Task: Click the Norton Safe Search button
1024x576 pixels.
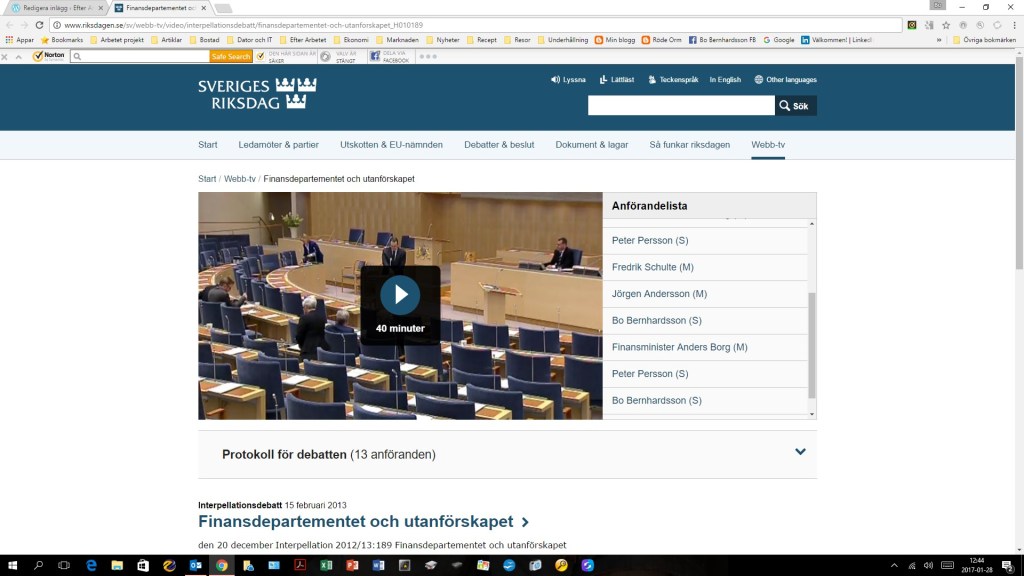Action: pyautogui.click(x=231, y=57)
